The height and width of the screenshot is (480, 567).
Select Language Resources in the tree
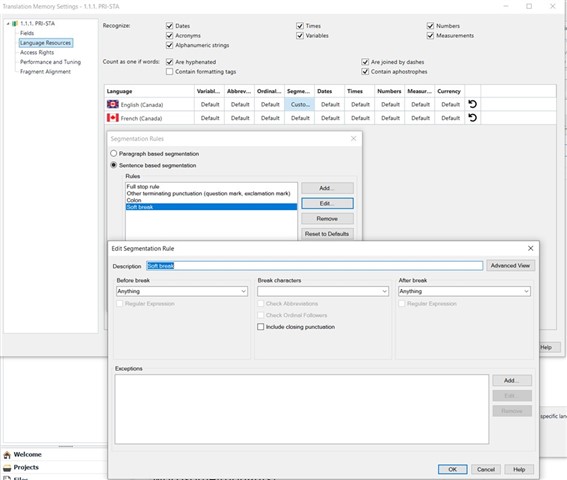(x=46, y=43)
